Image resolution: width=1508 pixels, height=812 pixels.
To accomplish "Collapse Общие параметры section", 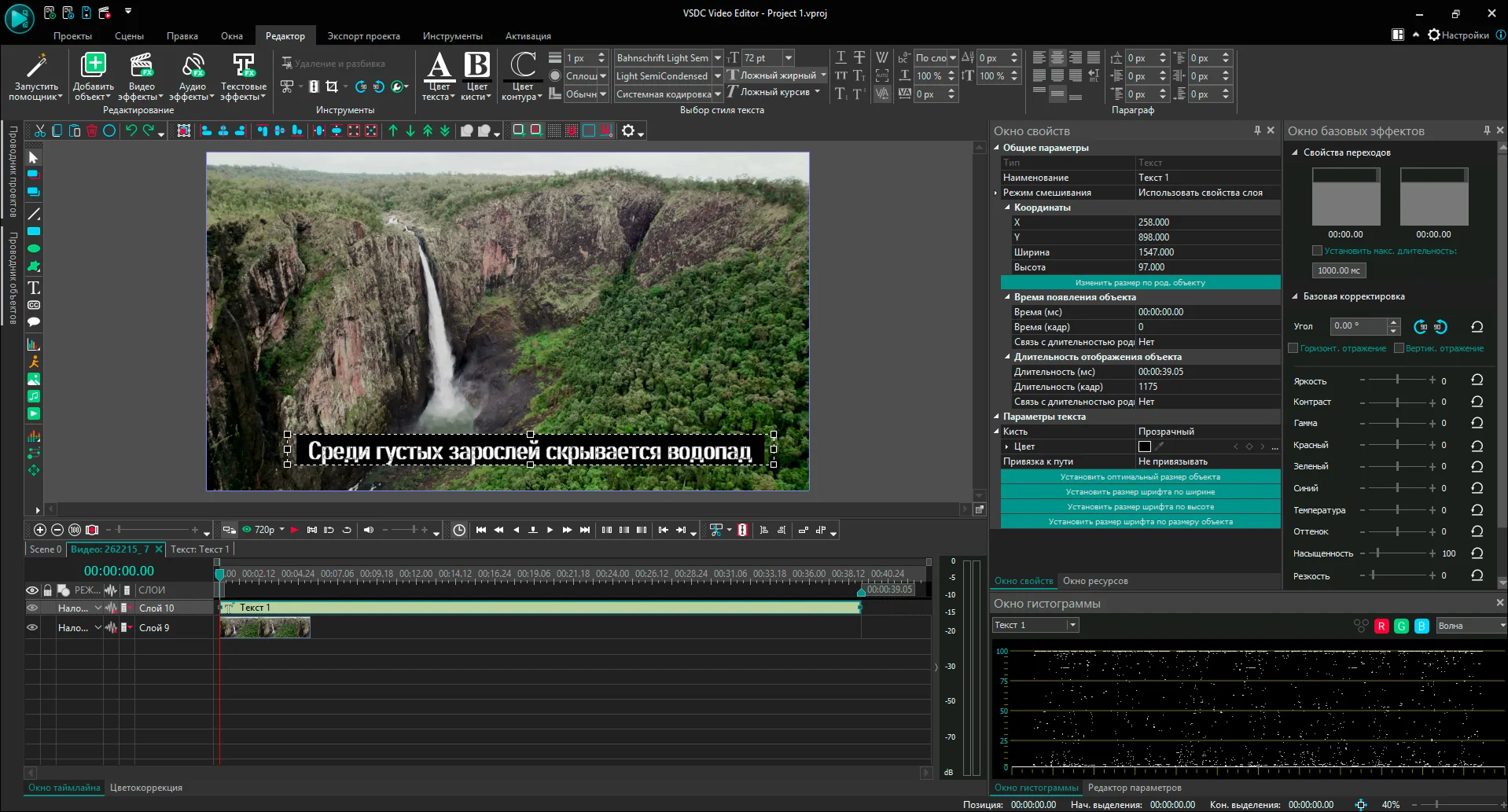I will click(x=997, y=148).
